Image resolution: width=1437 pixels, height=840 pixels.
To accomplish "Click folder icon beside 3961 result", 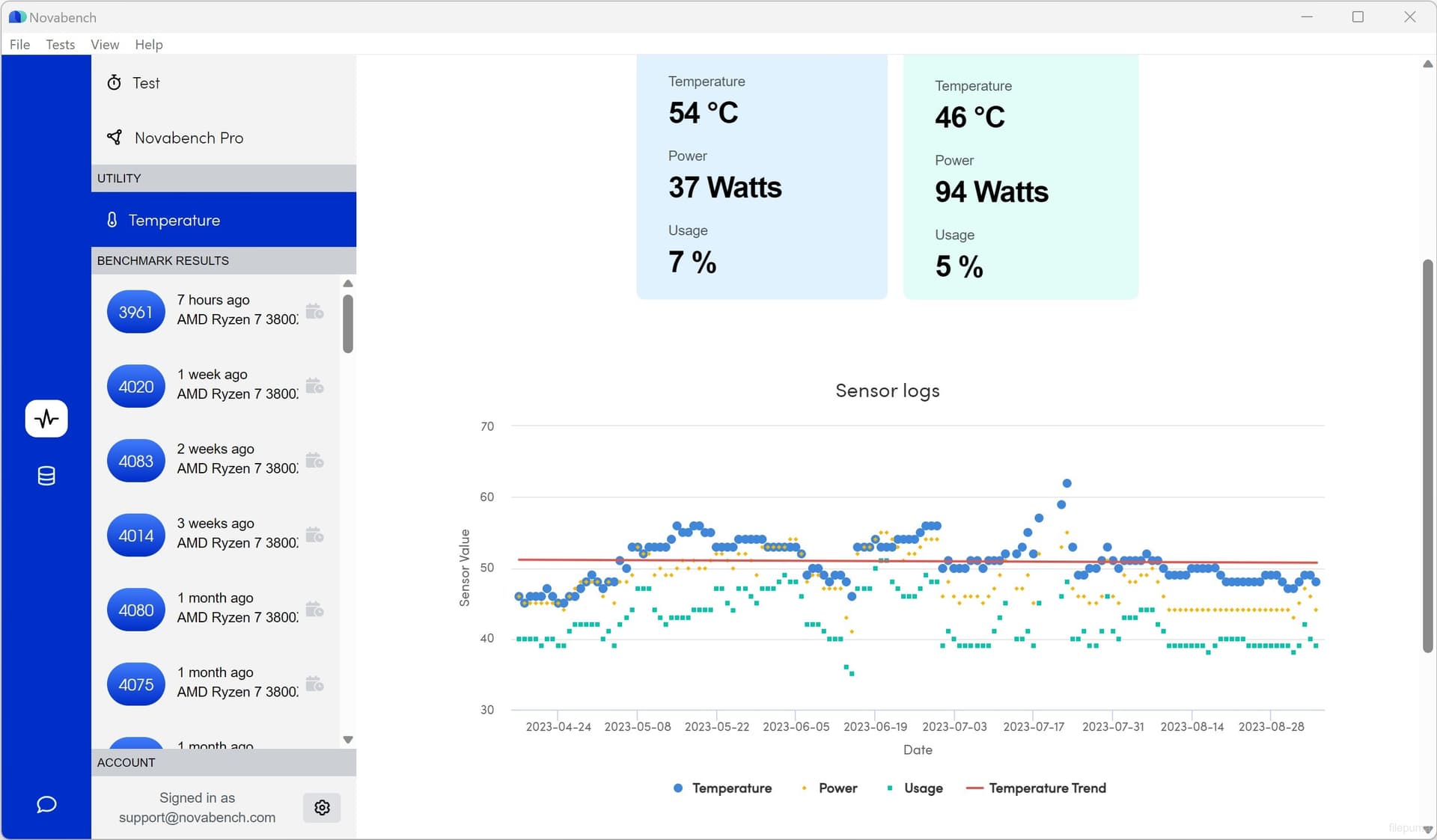I will [314, 311].
